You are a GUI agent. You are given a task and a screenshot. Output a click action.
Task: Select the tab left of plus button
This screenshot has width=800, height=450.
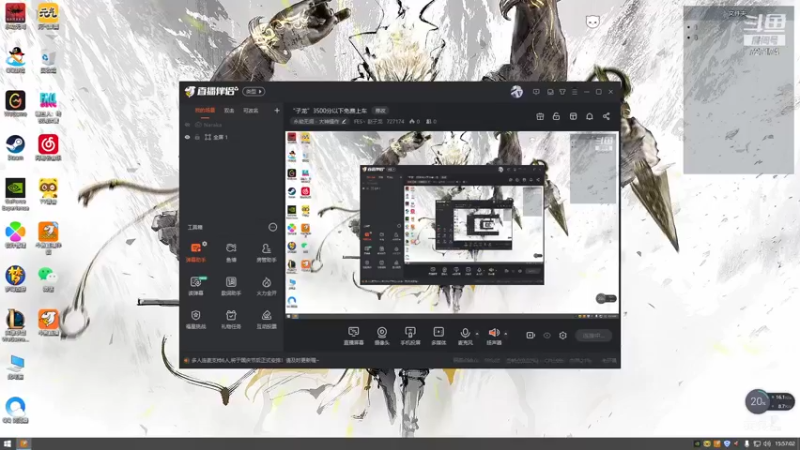pos(251,110)
